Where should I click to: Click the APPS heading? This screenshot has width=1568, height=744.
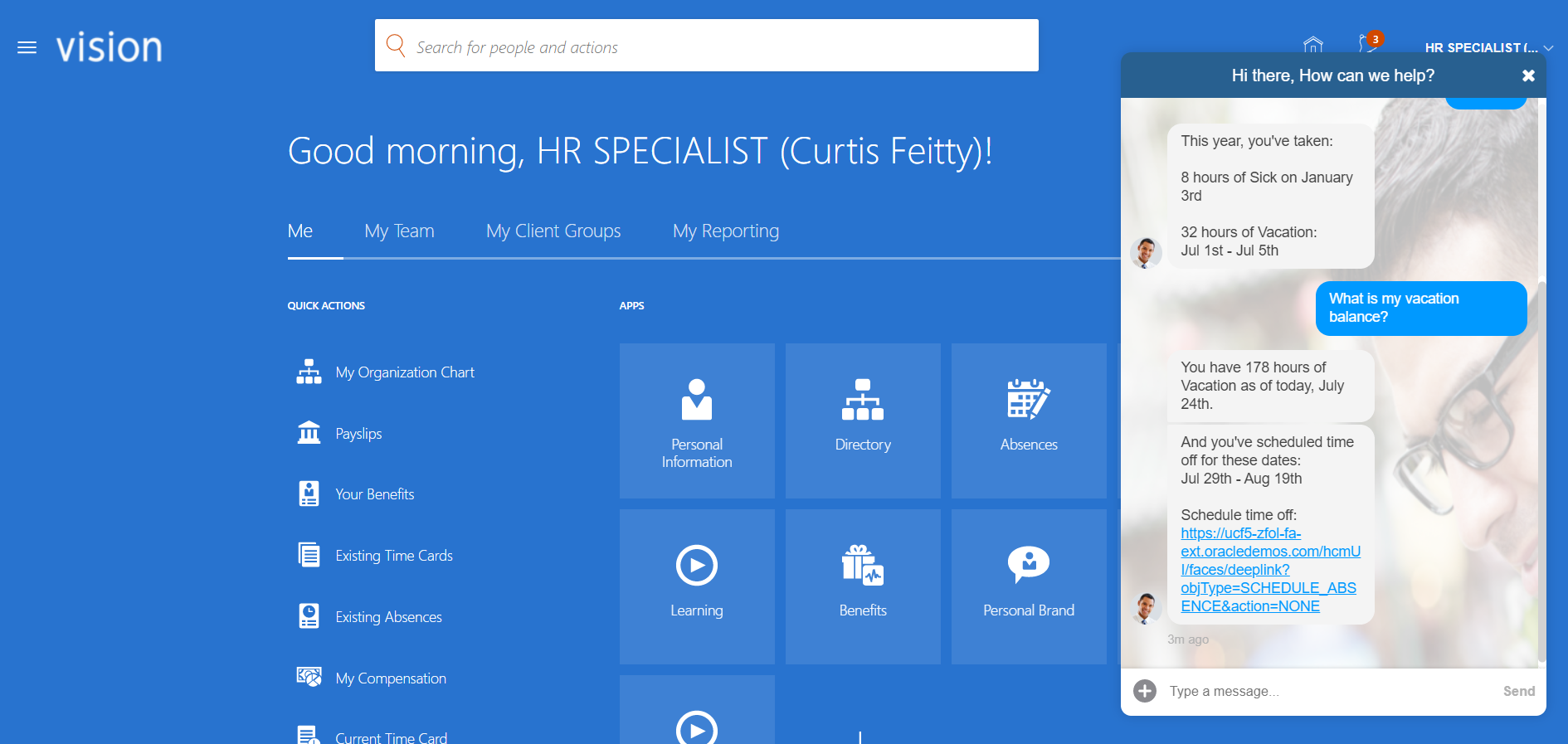632,306
